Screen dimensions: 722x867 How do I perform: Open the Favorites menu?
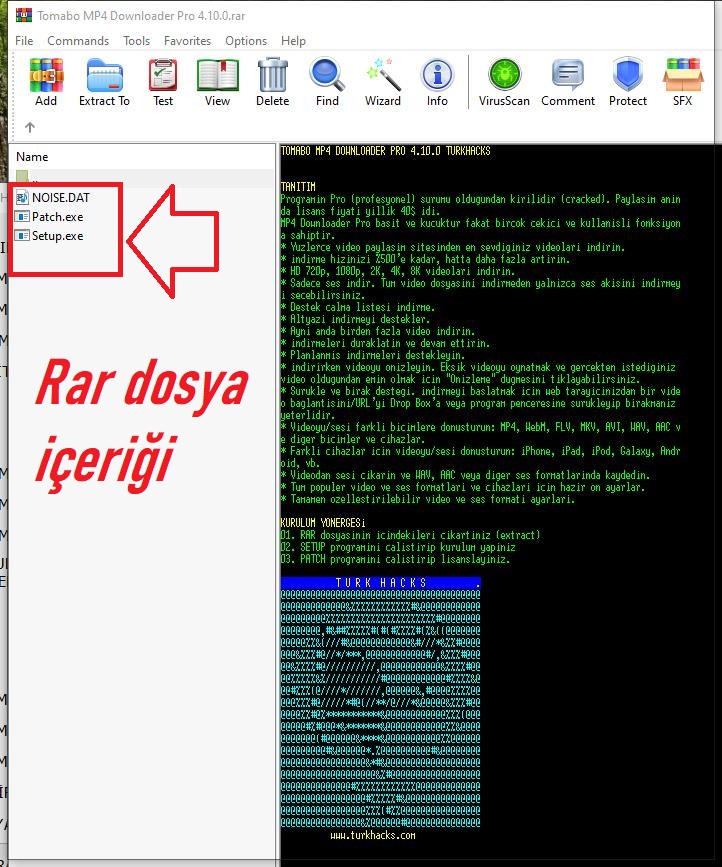[187, 41]
